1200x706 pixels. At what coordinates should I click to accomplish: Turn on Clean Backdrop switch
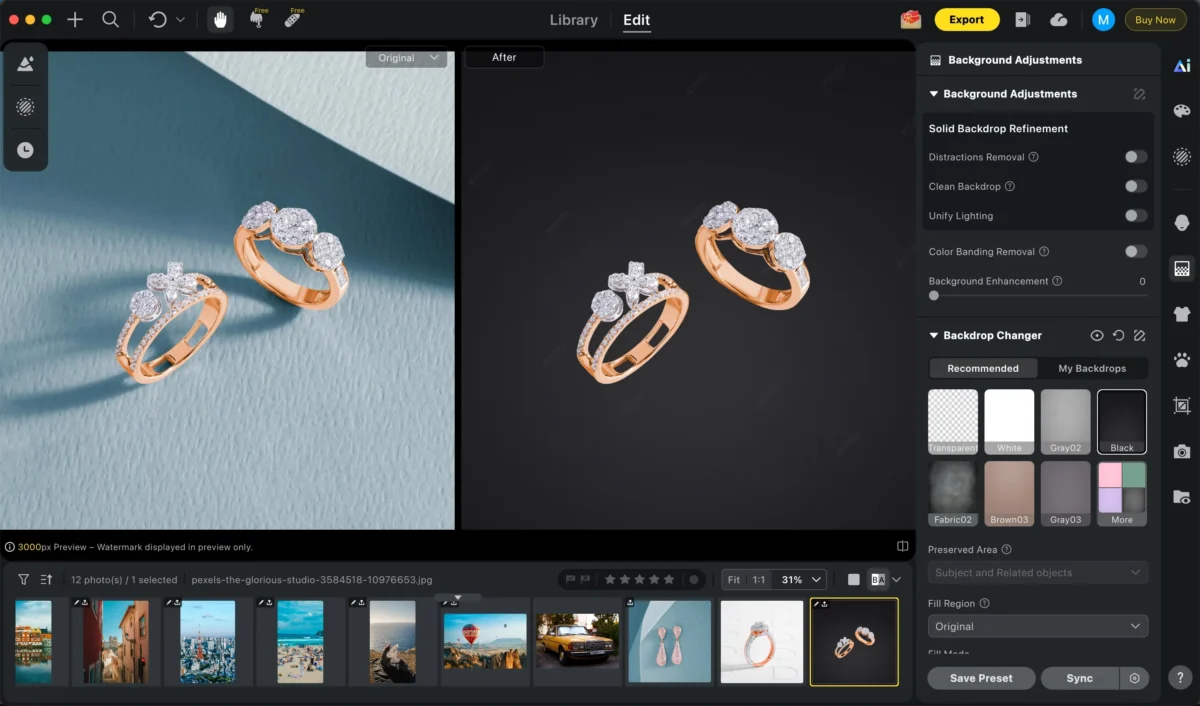coord(1135,186)
